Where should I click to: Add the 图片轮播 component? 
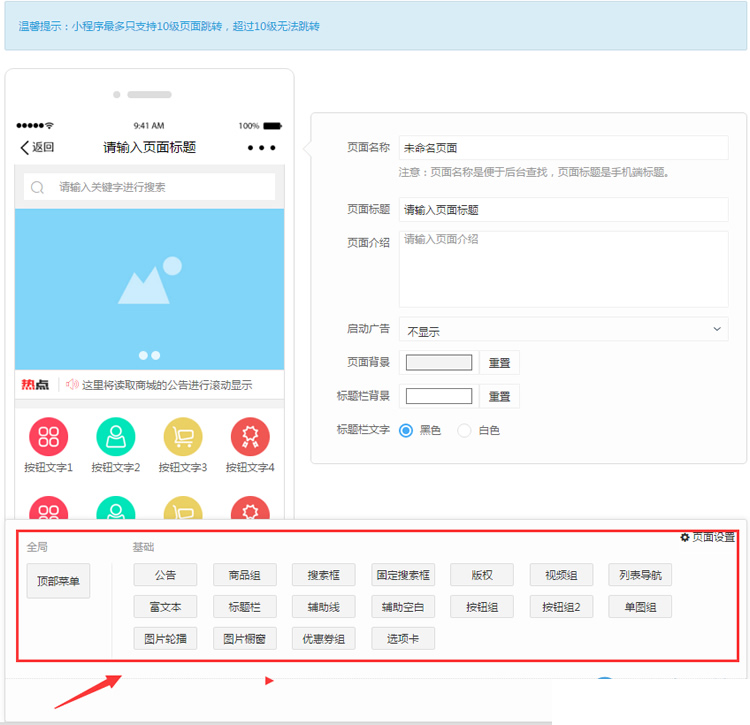pos(165,638)
